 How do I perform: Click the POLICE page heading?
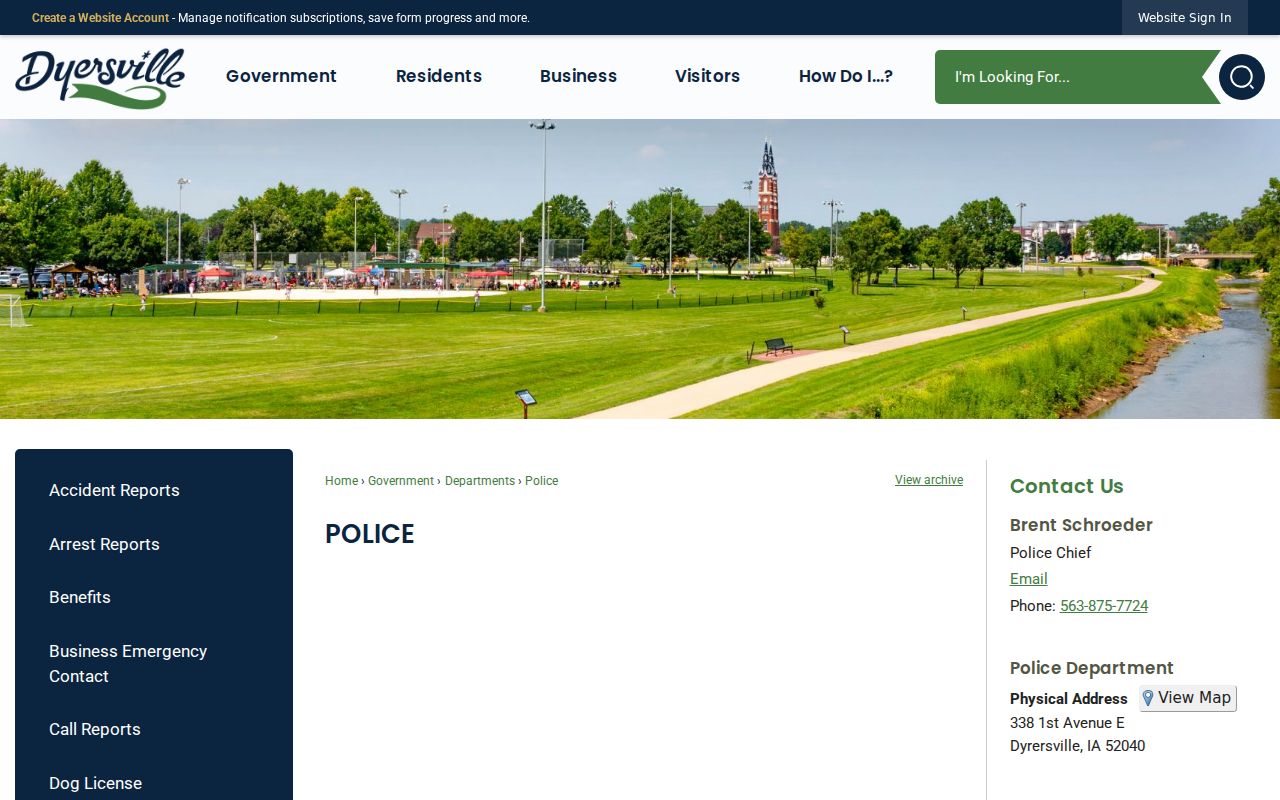point(370,534)
